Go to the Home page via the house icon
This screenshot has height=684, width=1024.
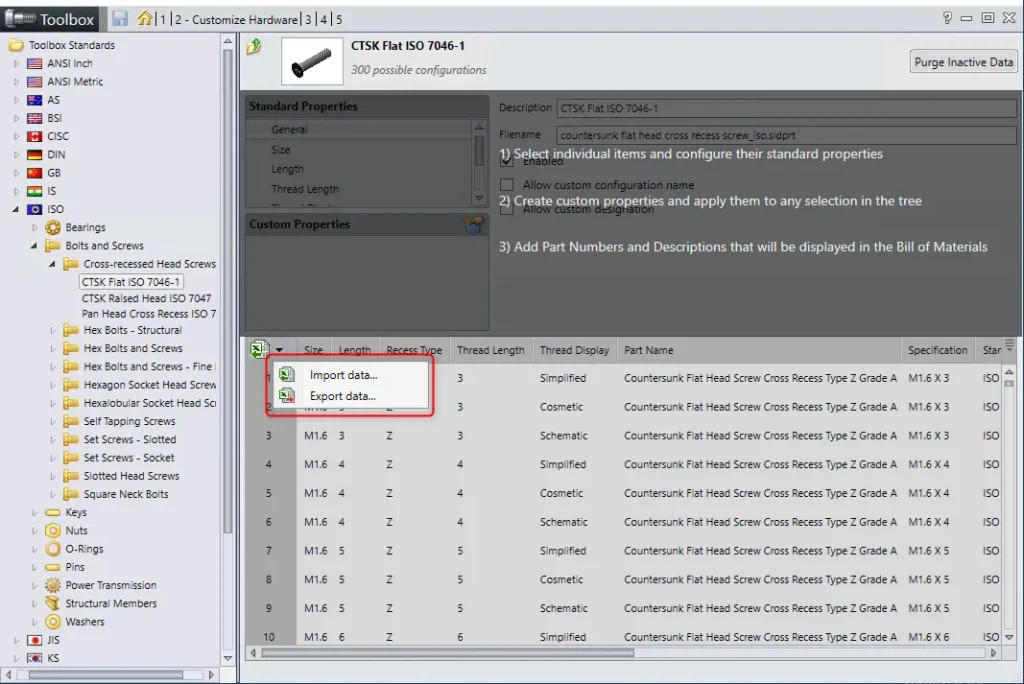pos(144,18)
